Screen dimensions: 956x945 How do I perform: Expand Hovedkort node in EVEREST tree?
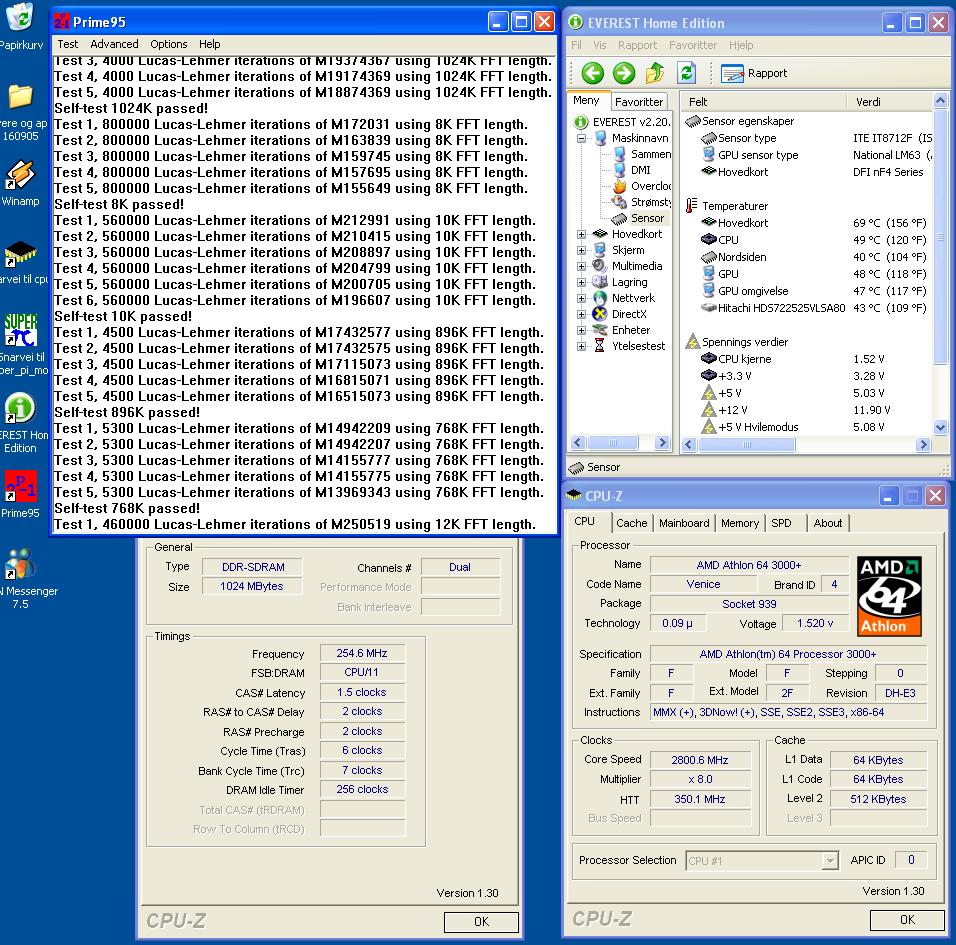coord(582,234)
